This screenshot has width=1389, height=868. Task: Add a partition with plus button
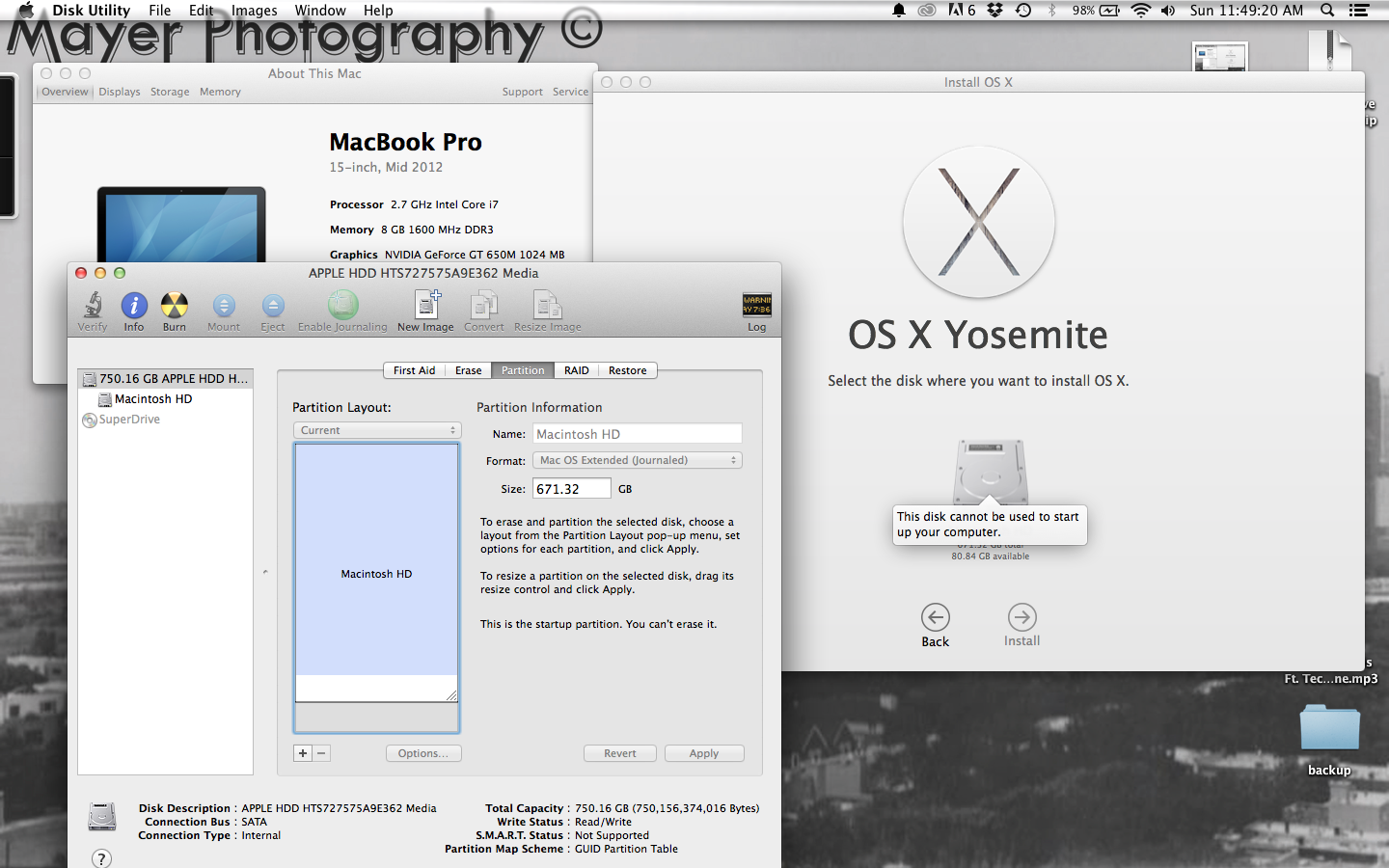pyautogui.click(x=303, y=753)
